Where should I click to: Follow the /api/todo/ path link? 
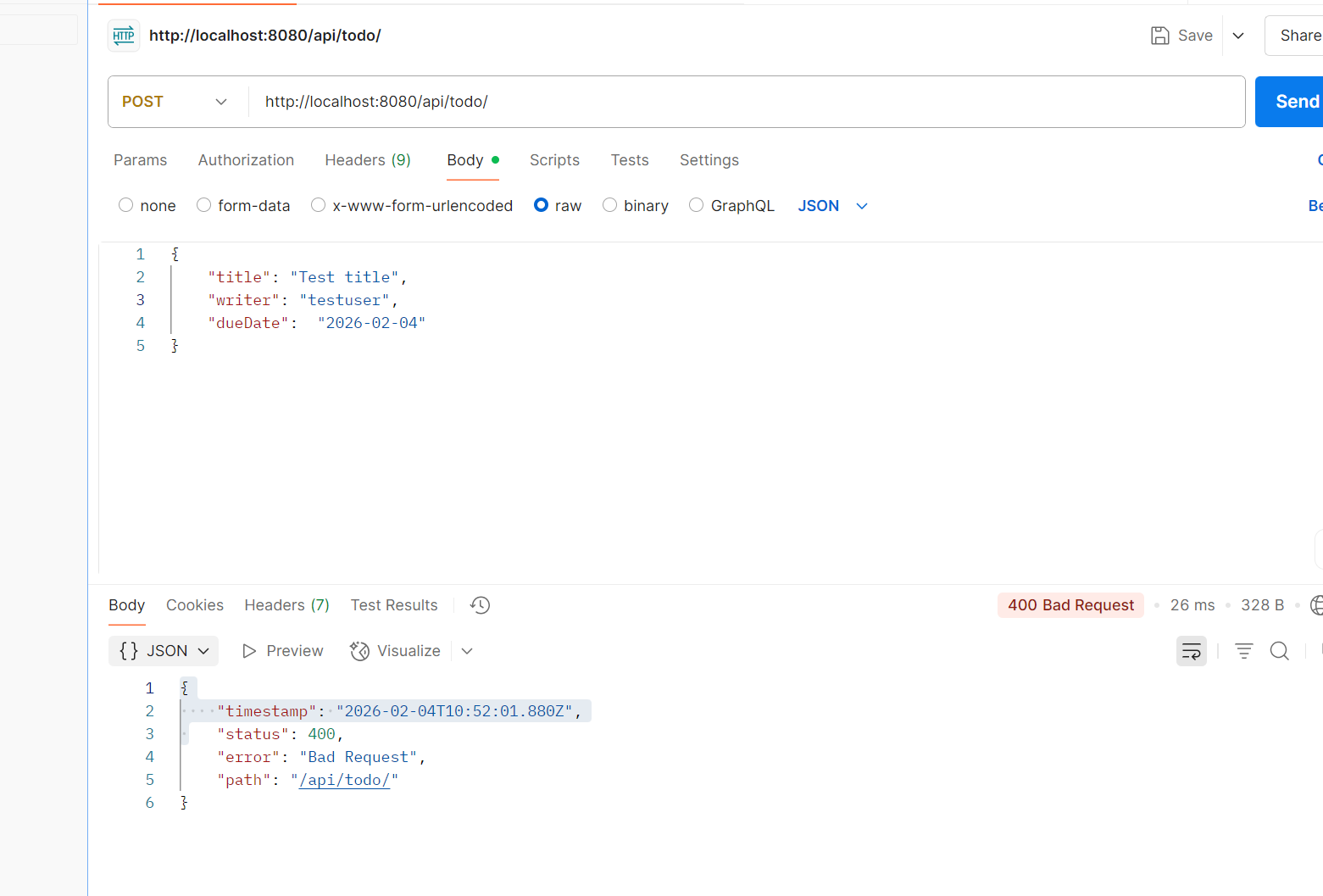pos(344,780)
